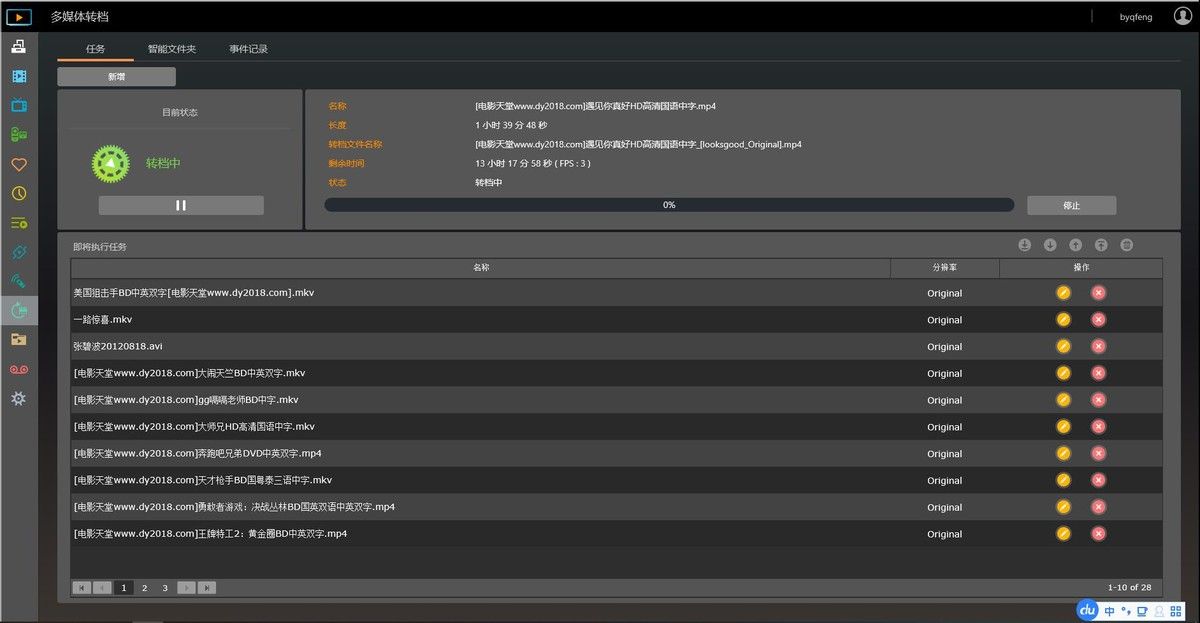The height and width of the screenshot is (623, 1200).
Task: Jump to the last page of tasks
Action: (207, 588)
